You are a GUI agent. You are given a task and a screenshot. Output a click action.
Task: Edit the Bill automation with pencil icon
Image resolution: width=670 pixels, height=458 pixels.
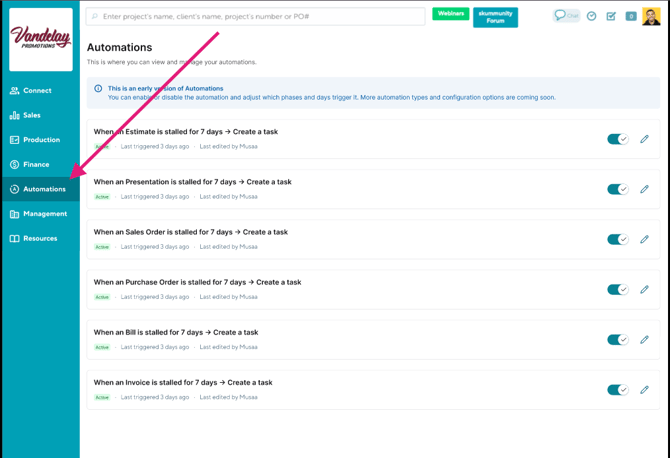pos(644,340)
